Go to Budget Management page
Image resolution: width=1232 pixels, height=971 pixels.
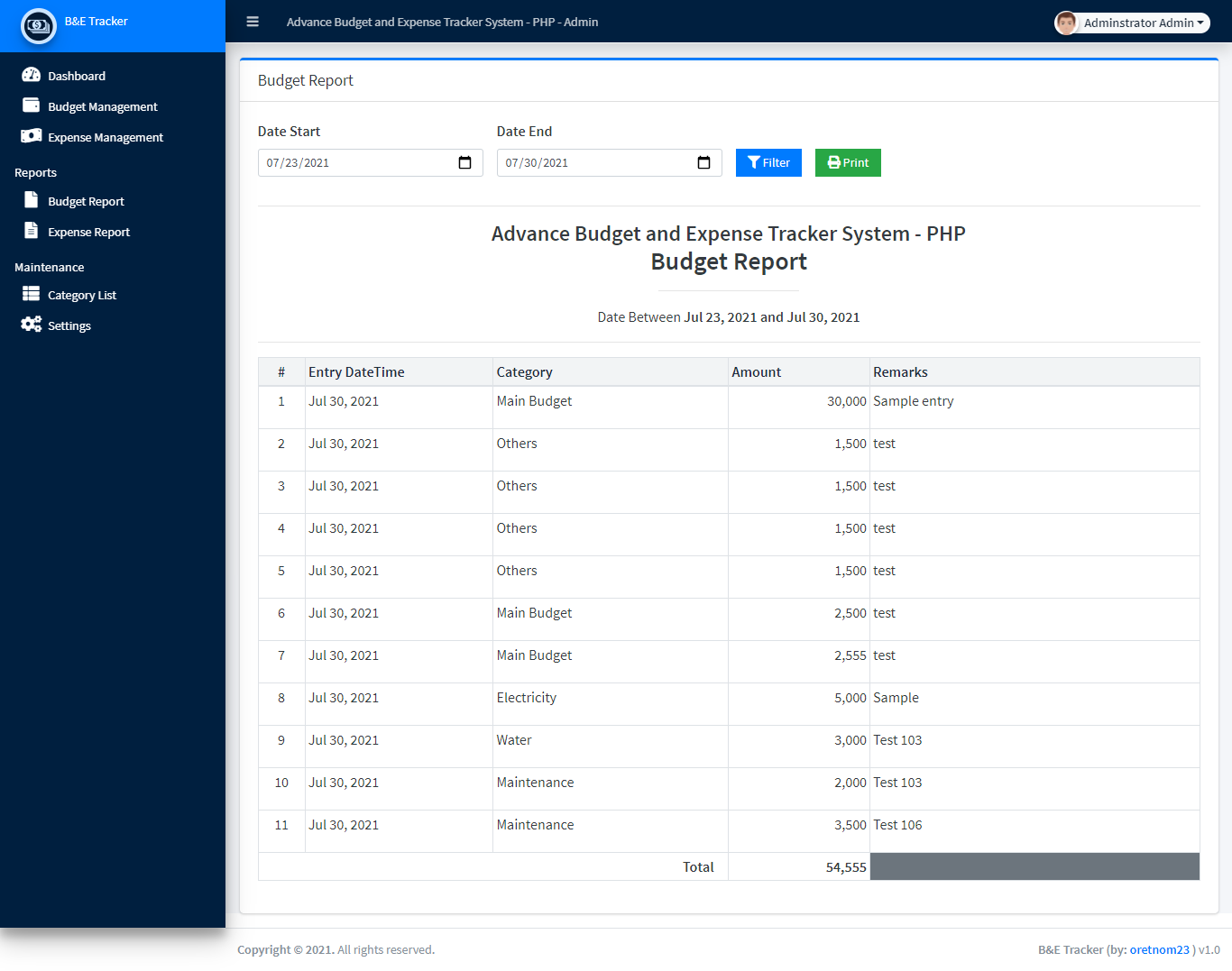[102, 107]
